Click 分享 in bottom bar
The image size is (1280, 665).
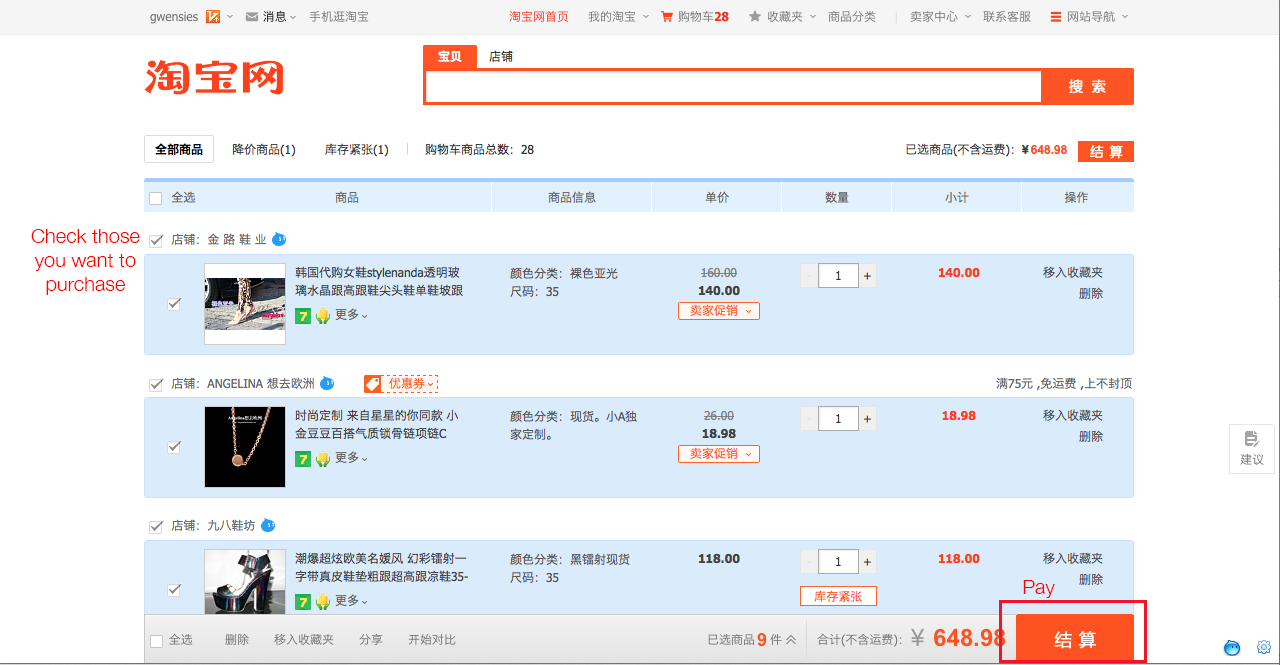click(x=371, y=640)
